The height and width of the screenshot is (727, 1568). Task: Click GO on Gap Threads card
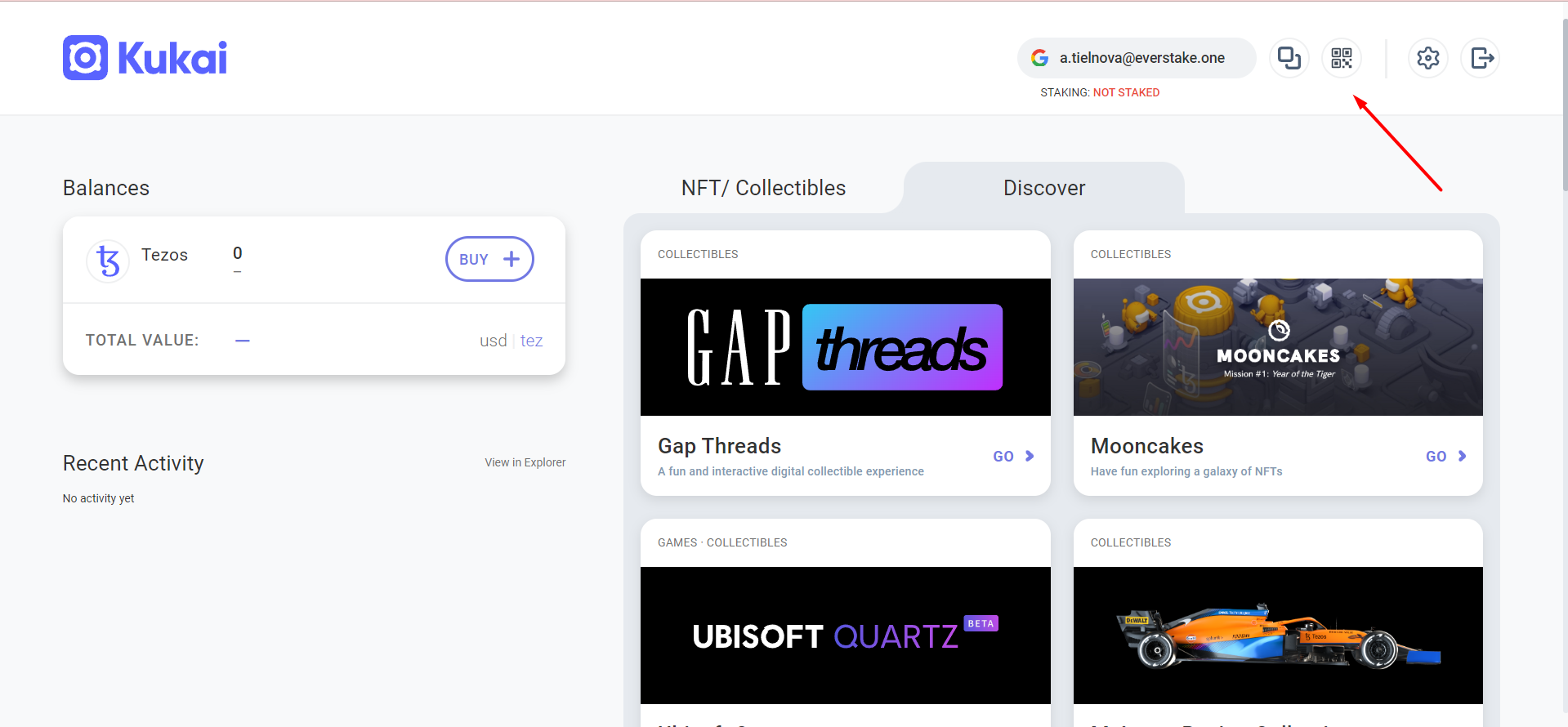(1013, 457)
